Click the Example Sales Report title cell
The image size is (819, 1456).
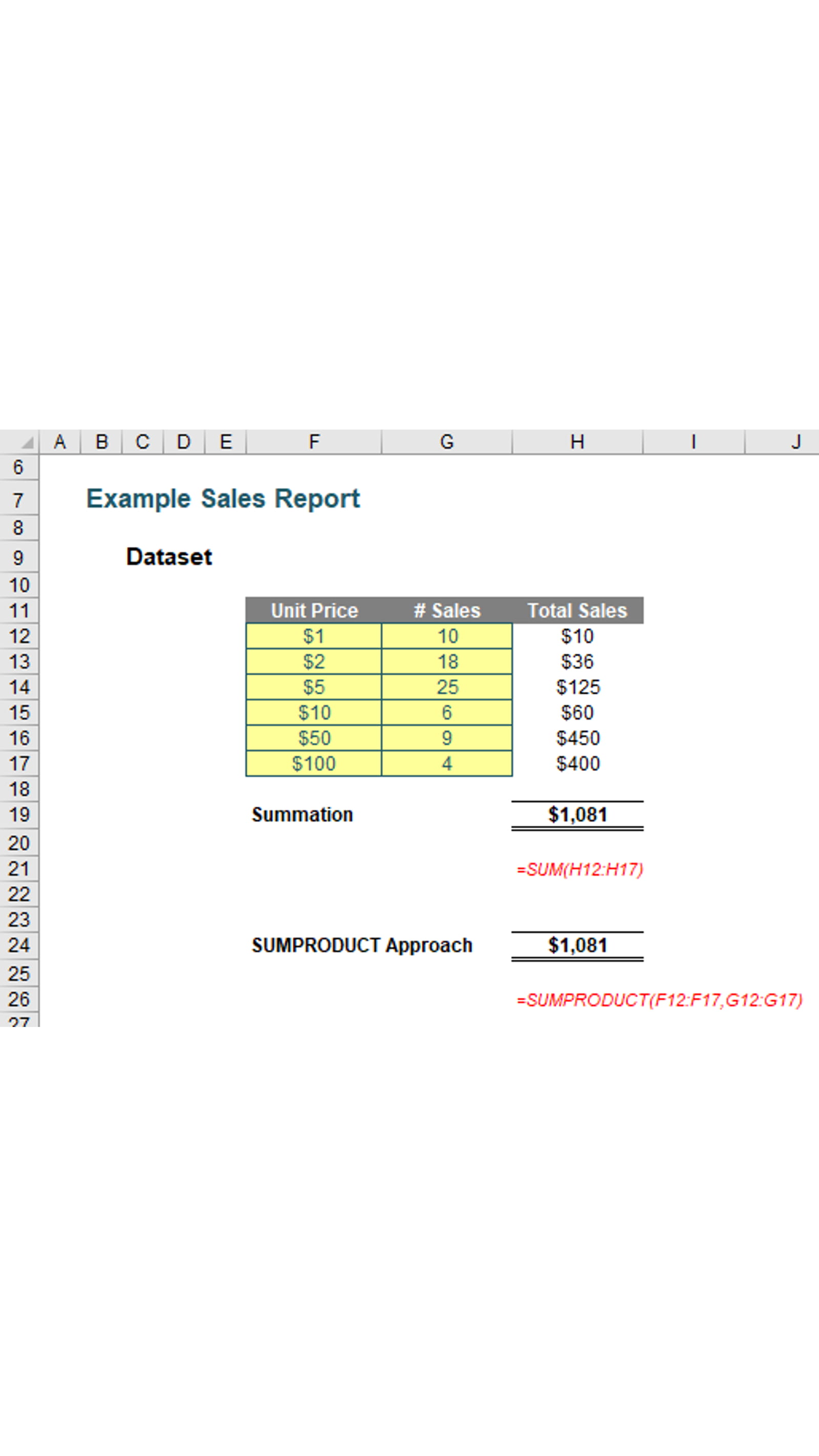click(x=222, y=498)
